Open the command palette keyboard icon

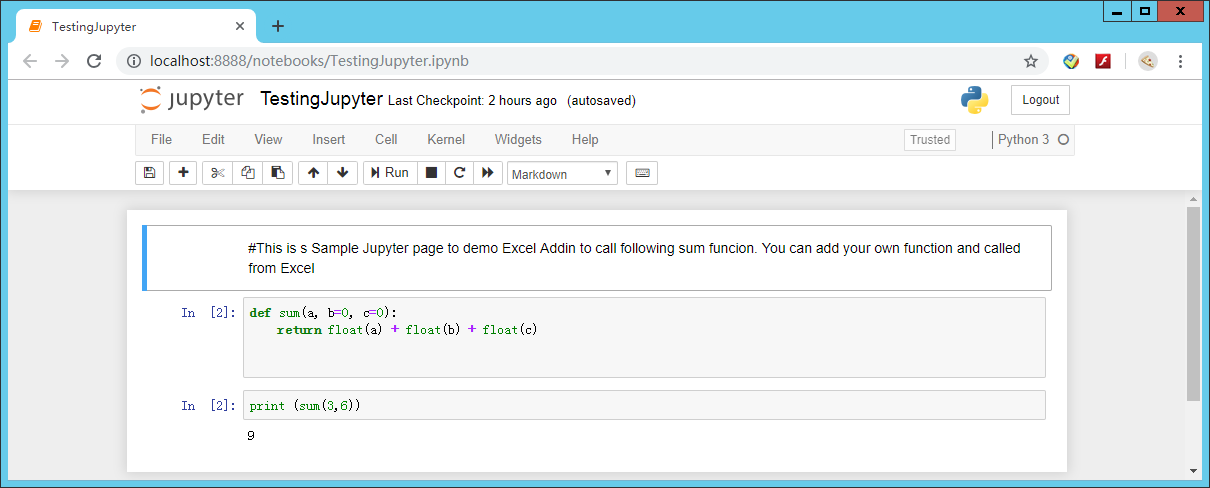click(642, 173)
